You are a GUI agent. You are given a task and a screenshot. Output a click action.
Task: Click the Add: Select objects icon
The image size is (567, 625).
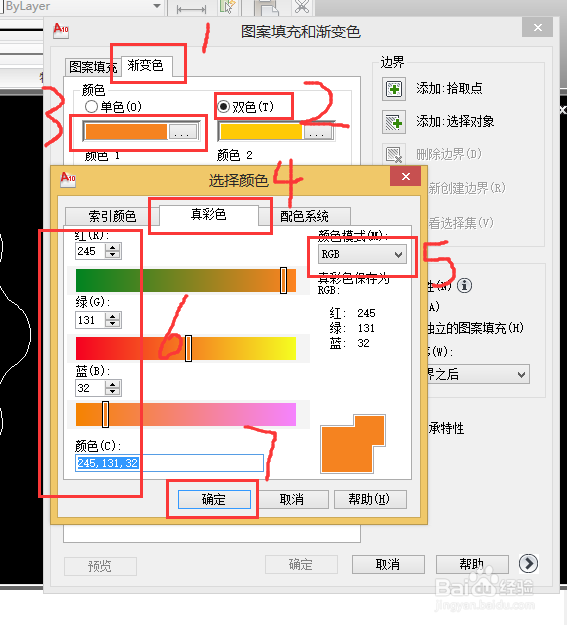(394, 122)
